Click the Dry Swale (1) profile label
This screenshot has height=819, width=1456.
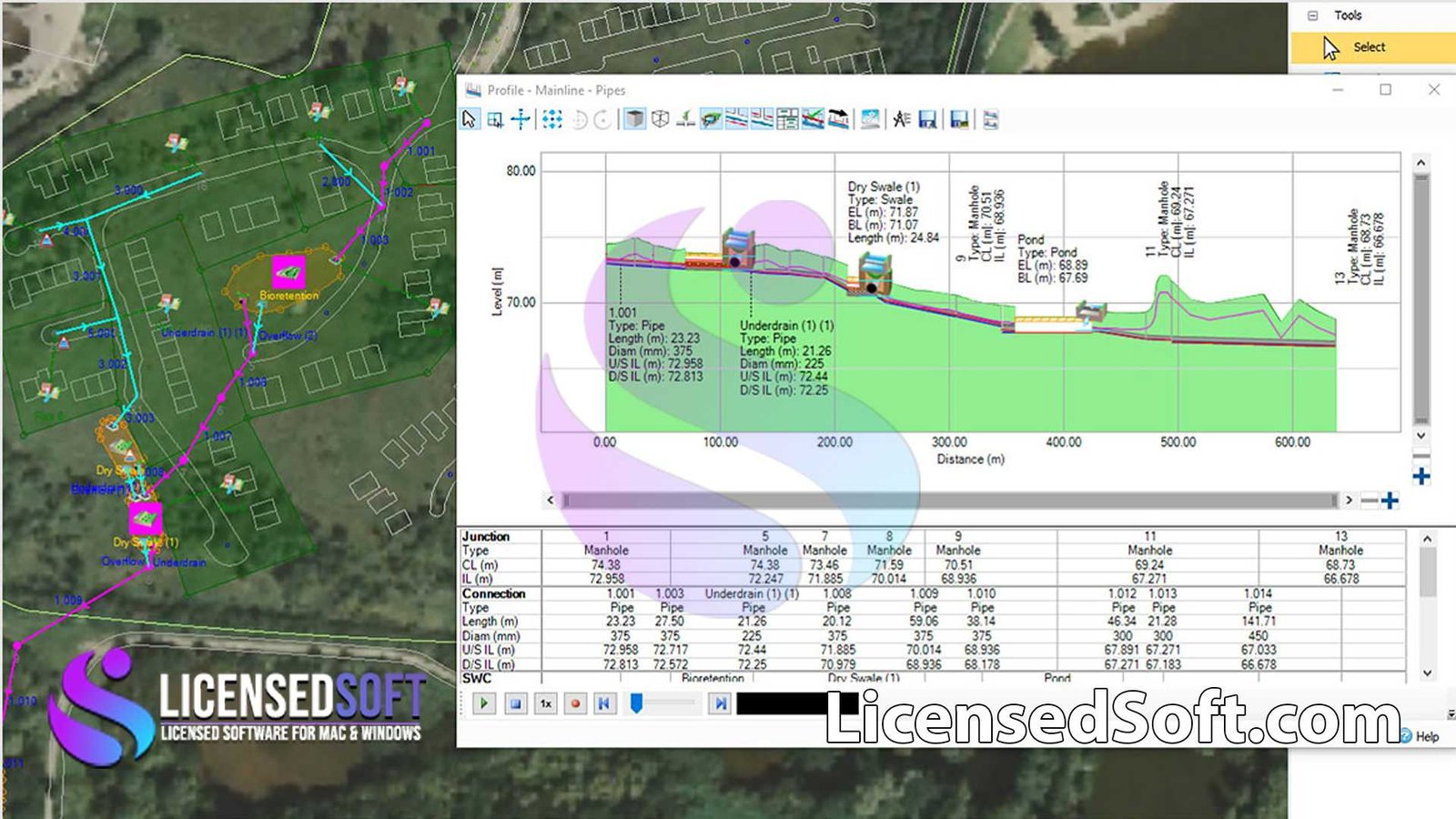click(884, 187)
